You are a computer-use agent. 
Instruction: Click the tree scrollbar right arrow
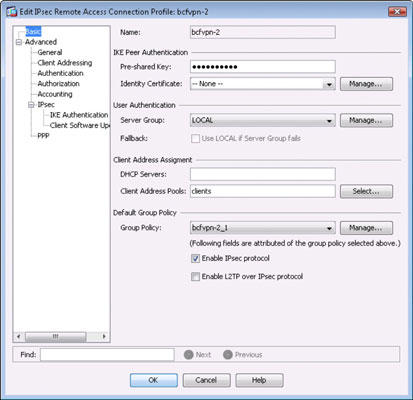pos(104,336)
